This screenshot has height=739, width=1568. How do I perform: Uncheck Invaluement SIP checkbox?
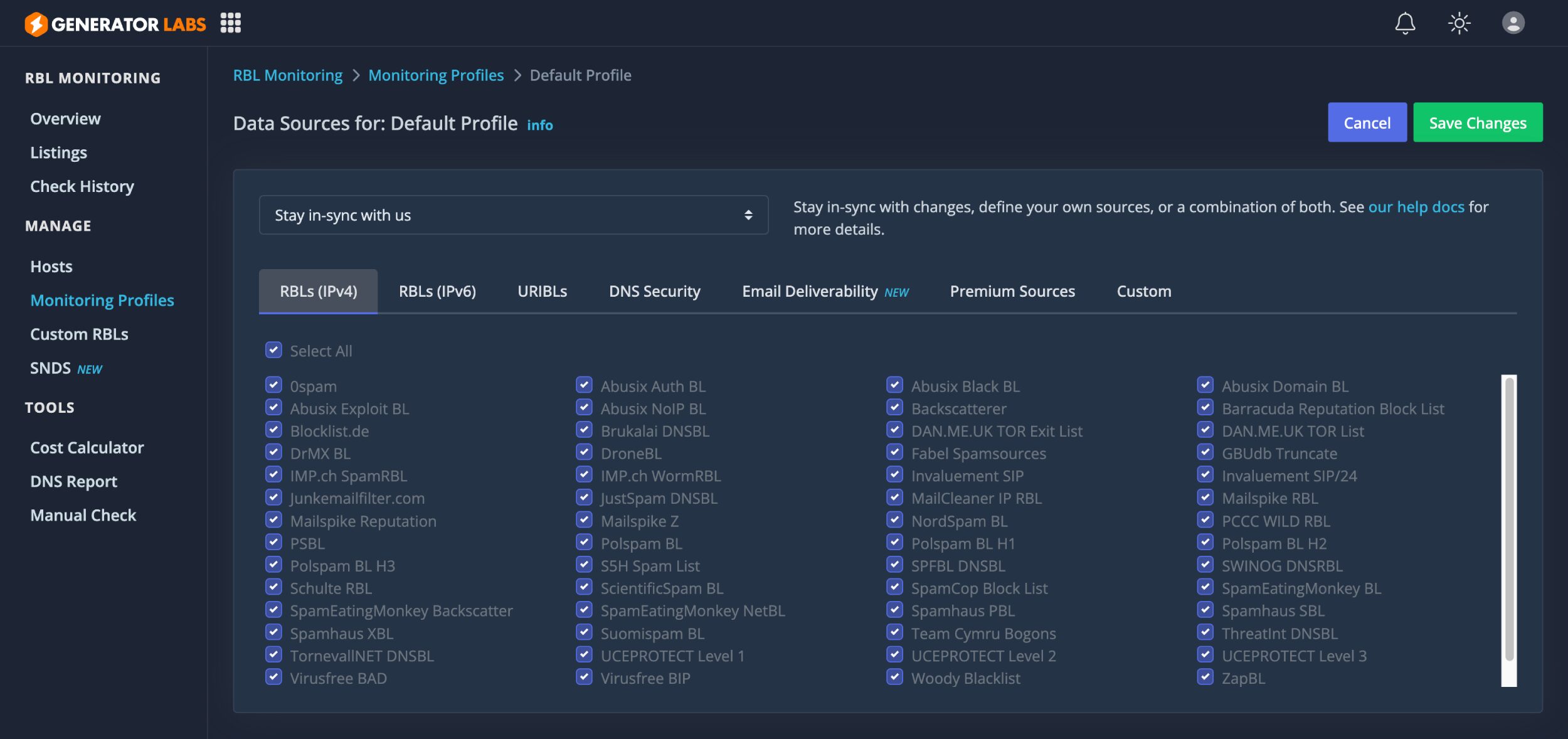[894, 475]
